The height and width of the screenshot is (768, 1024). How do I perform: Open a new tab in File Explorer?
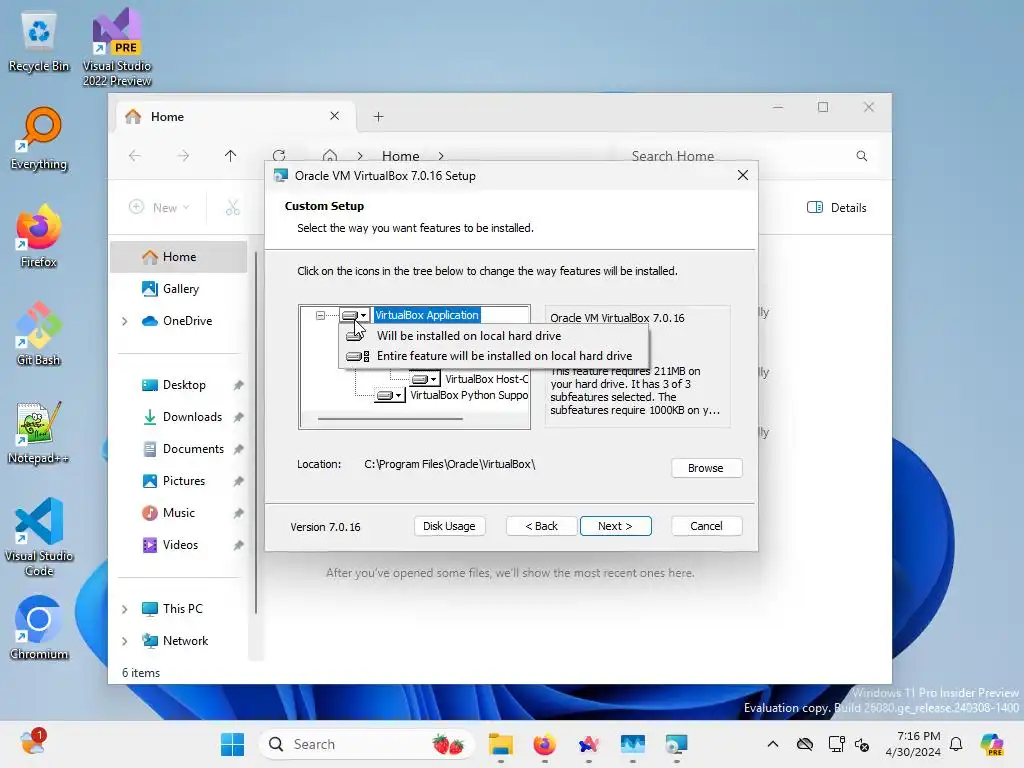(x=378, y=116)
